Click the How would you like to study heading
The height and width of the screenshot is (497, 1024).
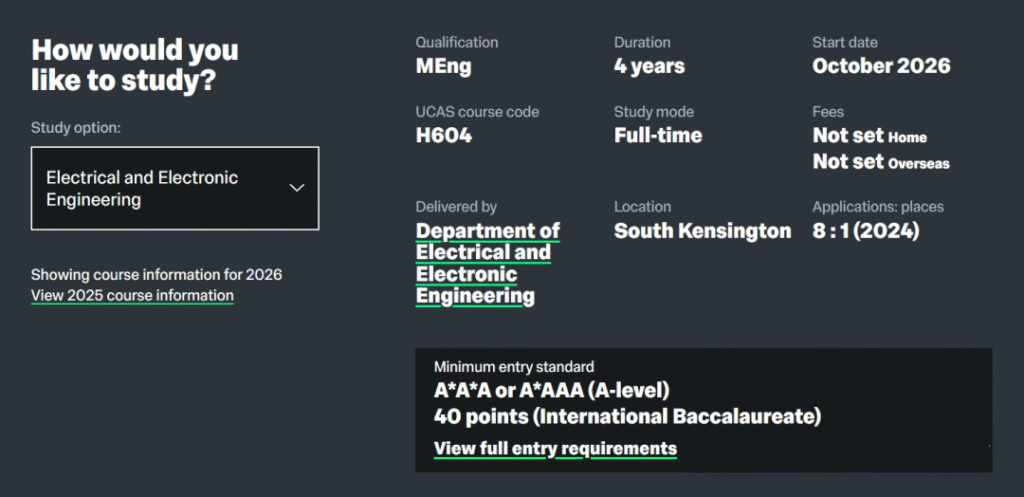coord(135,67)
